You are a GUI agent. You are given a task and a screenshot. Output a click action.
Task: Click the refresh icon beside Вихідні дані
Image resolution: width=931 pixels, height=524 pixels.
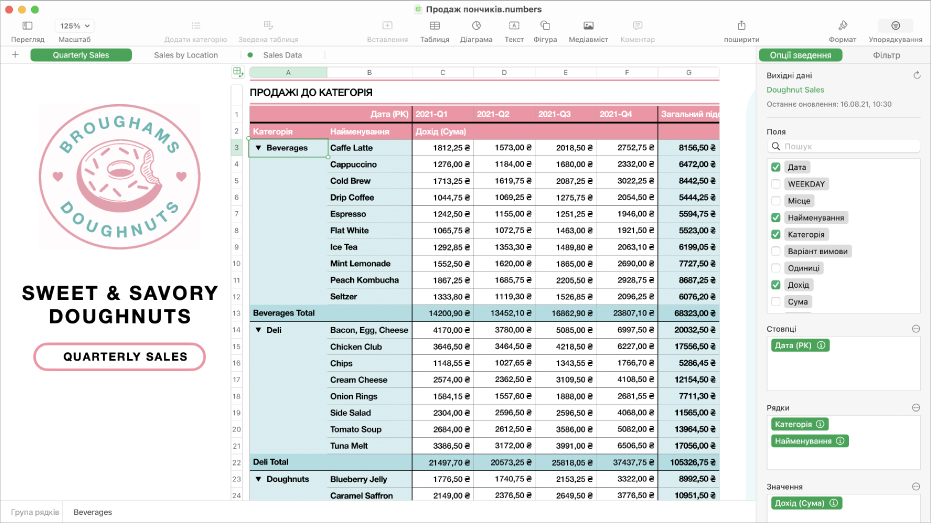(x=917, y=75)
